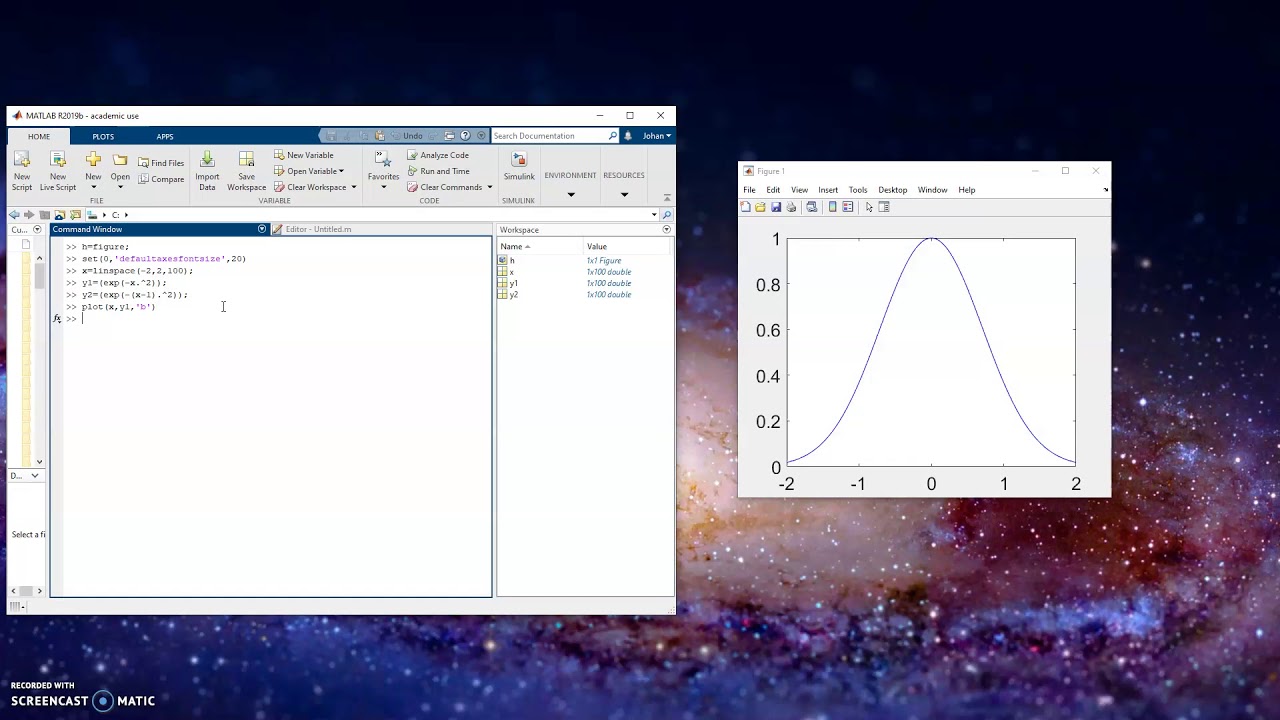Switch to the HOME tab
This screenshot has height=720, width=1280.
coord(39,136)
